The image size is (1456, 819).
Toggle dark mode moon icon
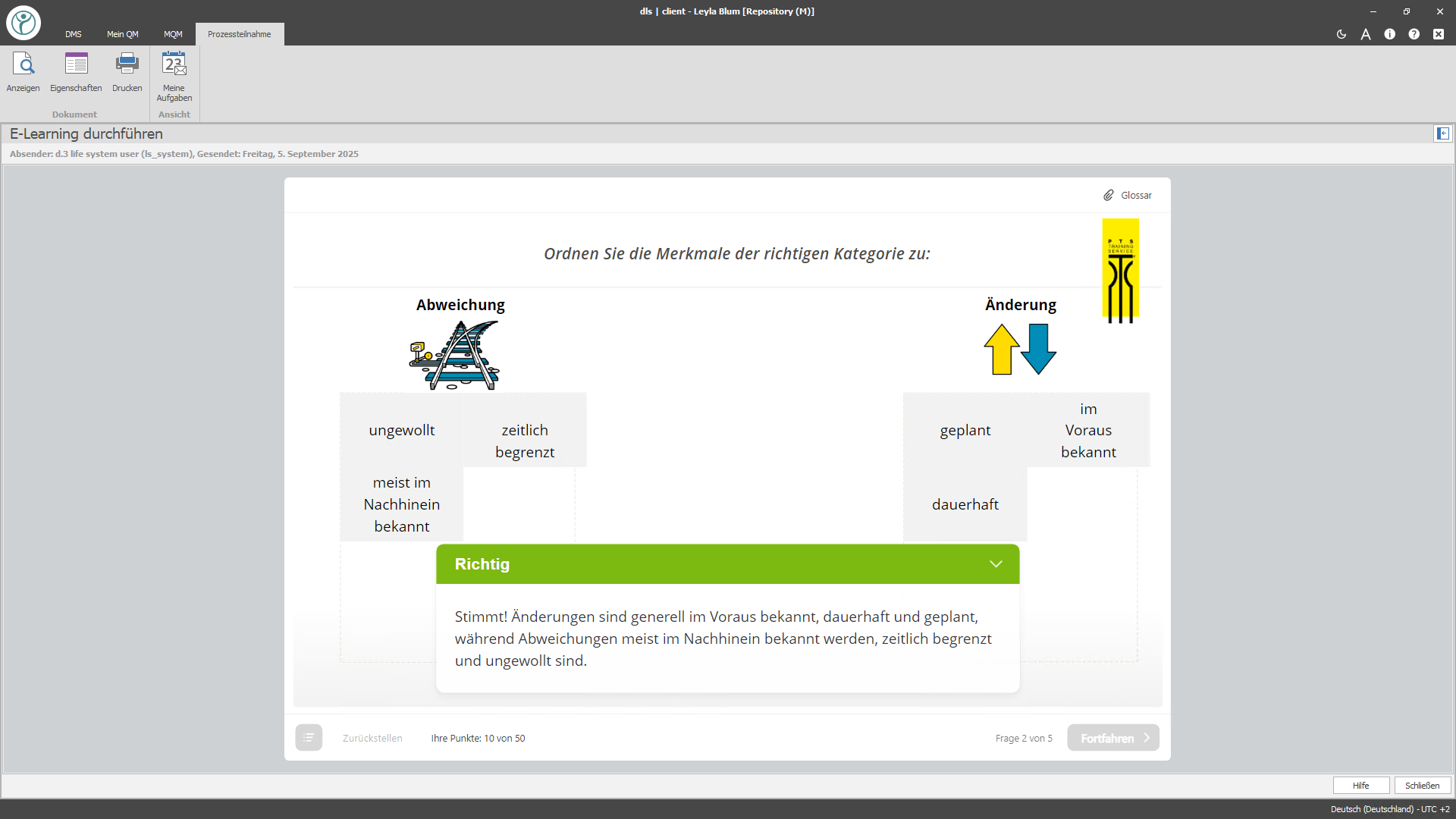1341,34
